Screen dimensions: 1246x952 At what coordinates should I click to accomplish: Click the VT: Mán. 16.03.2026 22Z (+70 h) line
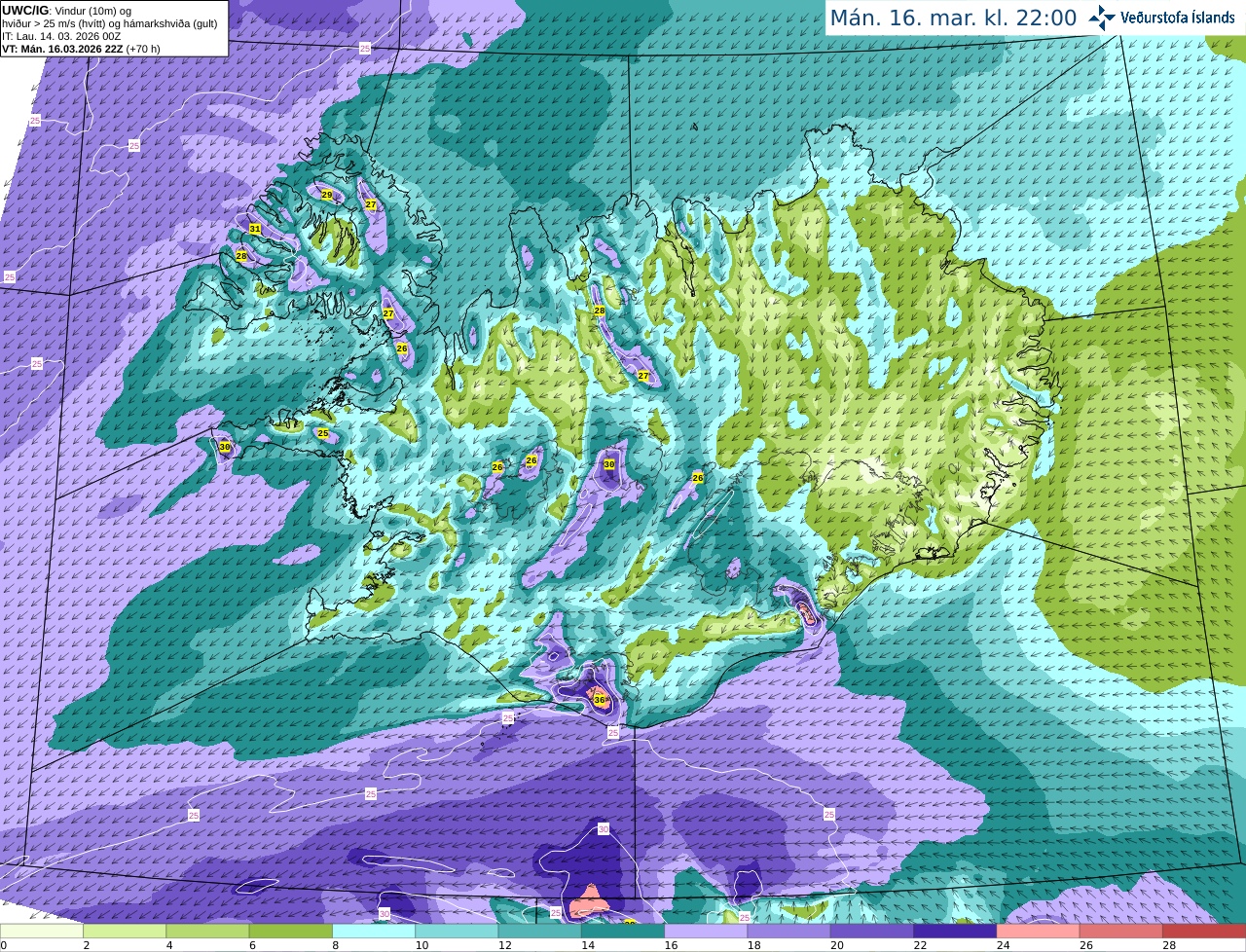coord(81,49)
